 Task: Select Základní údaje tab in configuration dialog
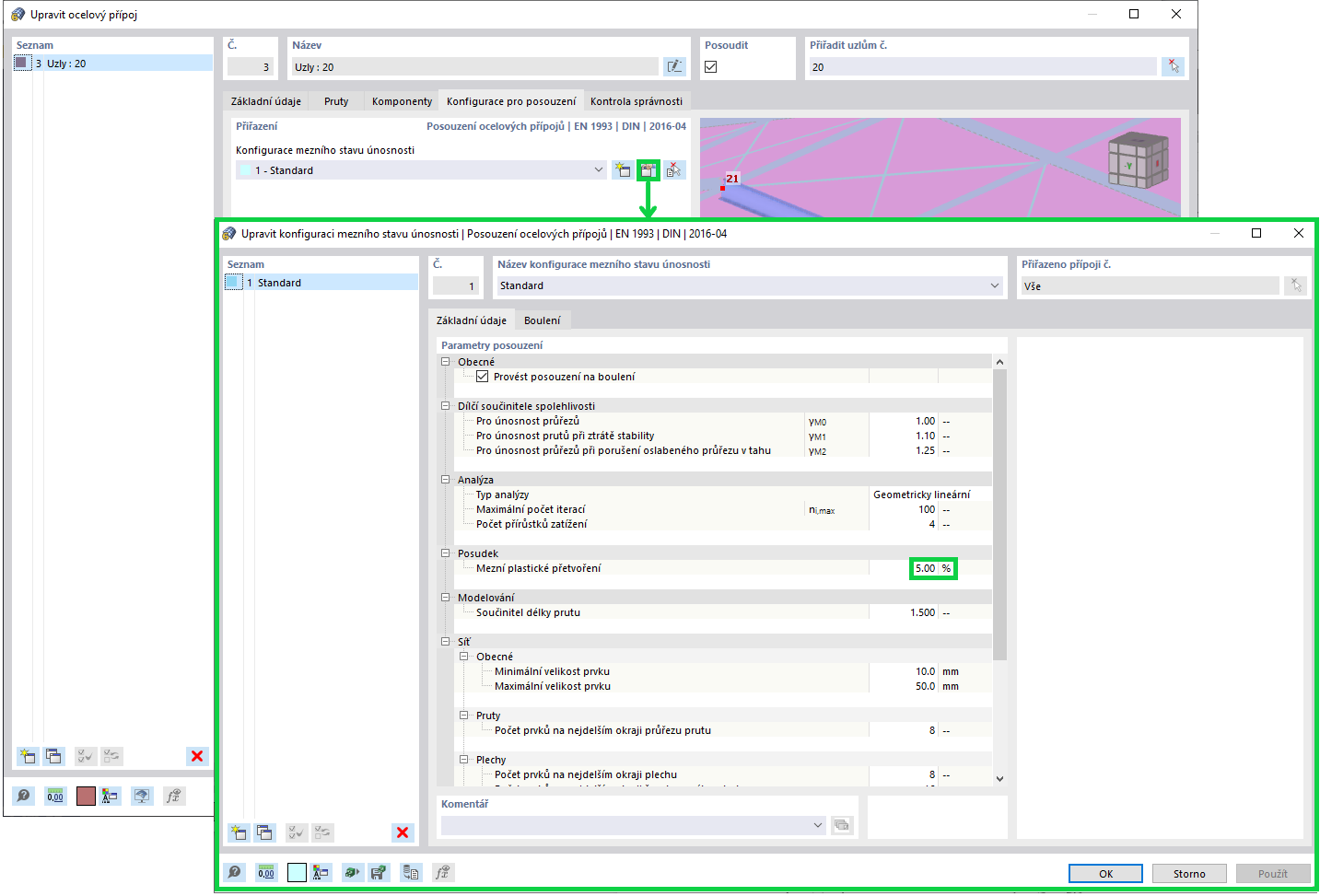pyautogui.click(x=472, y=320)
